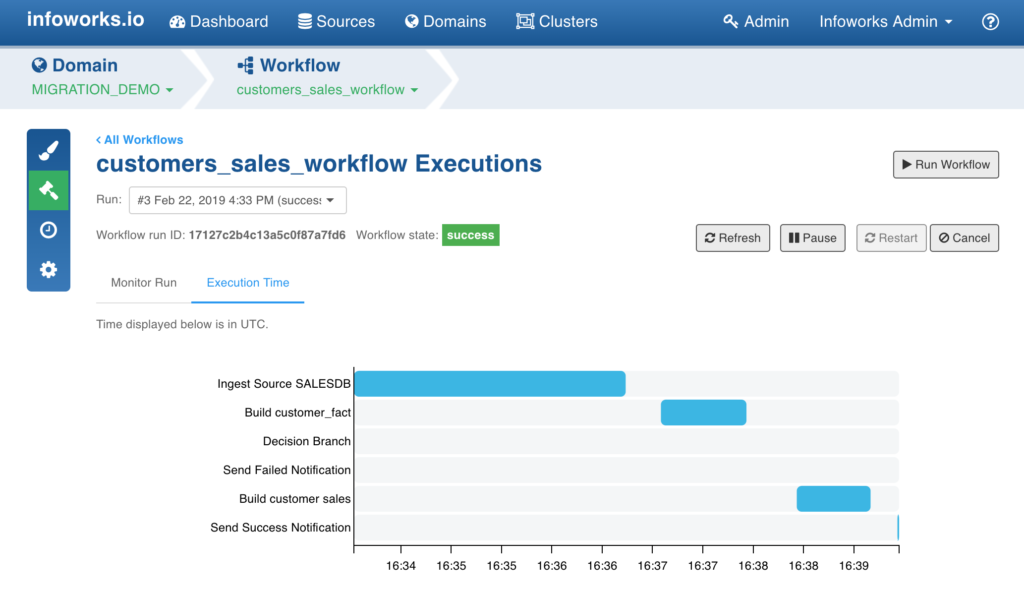
Task: Open the Dashboard from top navigation
Action: [218, 20]
